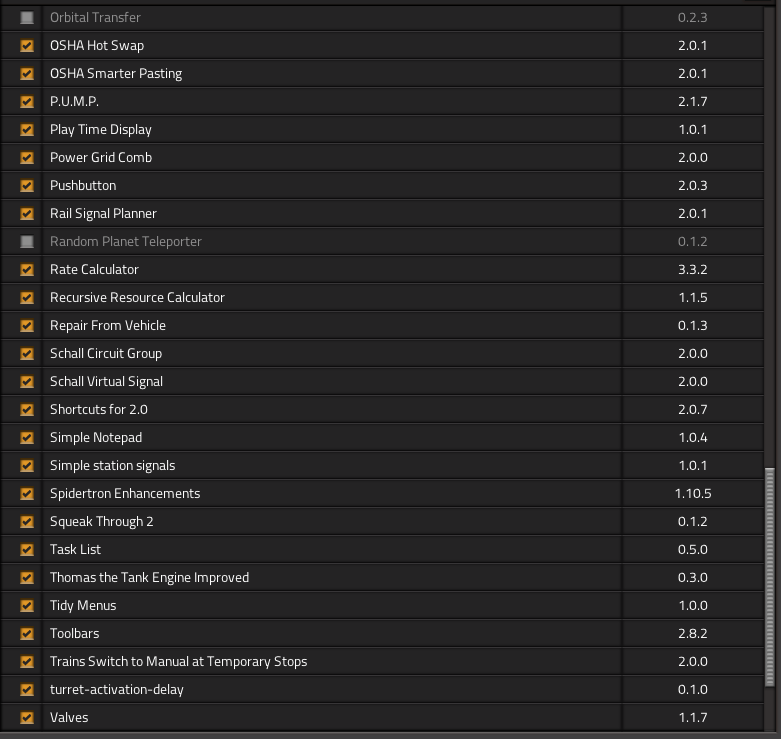Select the P.U.M.P. mod name

click(x=74, y=102)
